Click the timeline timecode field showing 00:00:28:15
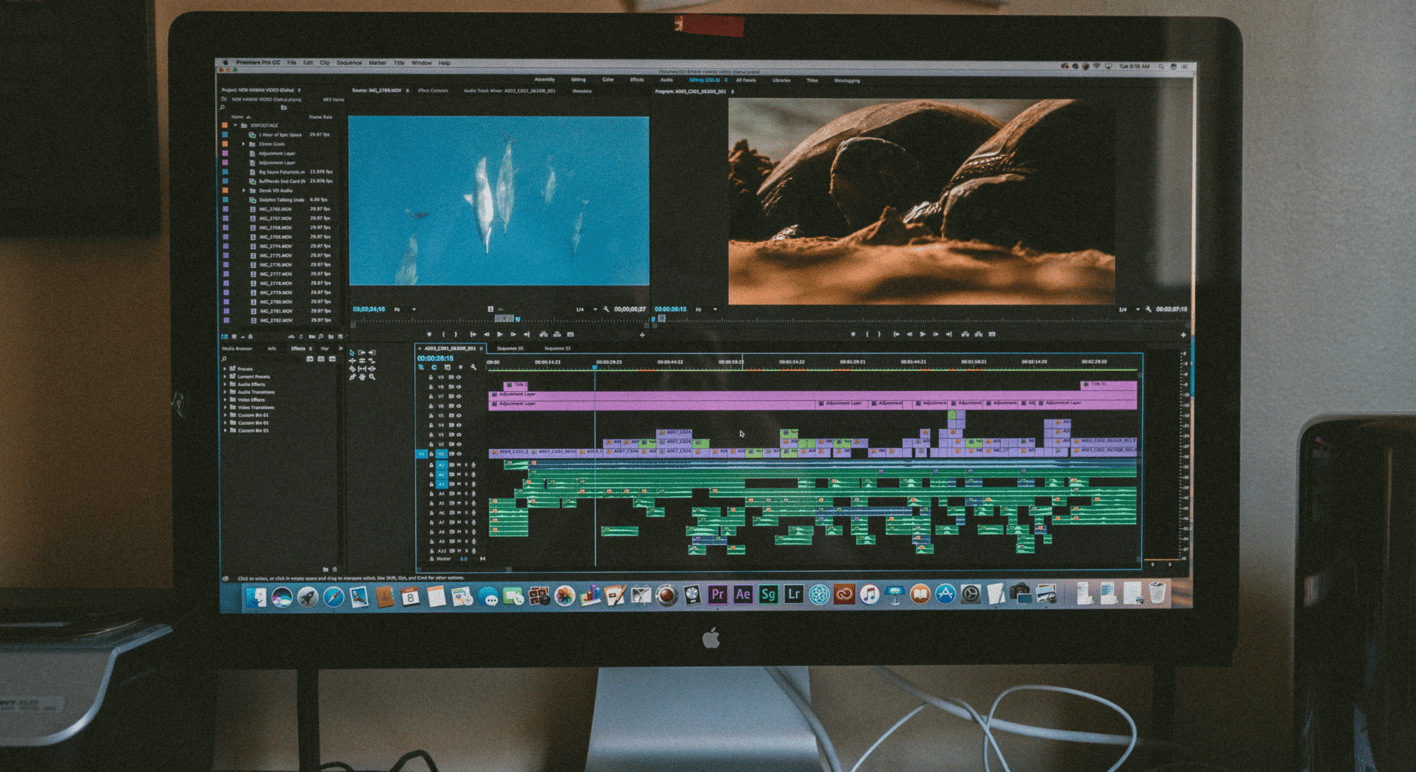 point(436,358)
